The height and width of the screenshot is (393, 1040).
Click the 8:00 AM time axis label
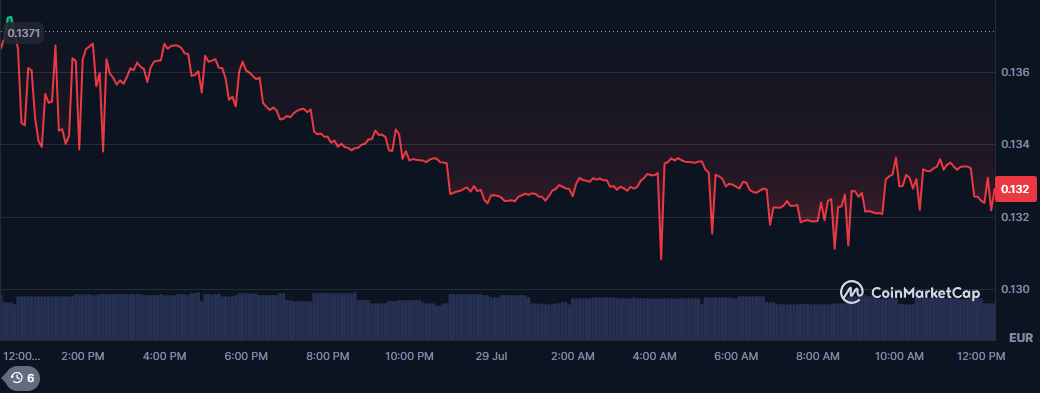818,357
